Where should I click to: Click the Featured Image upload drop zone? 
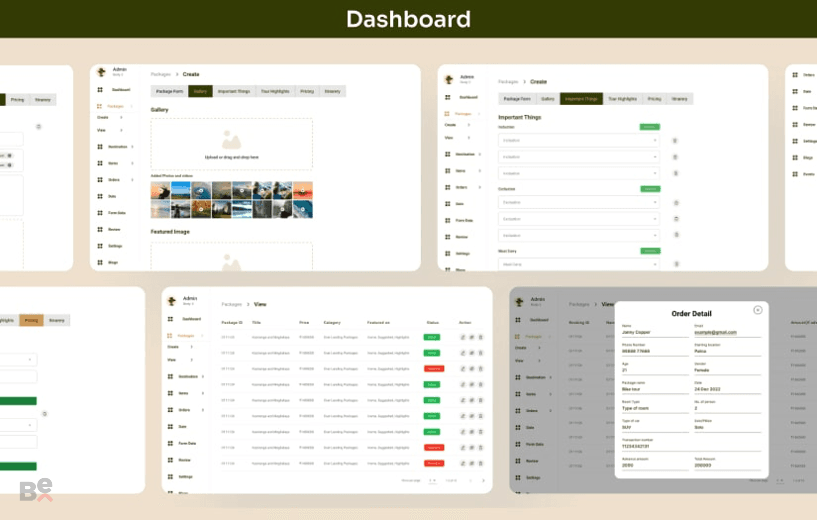pyautogui.click(x=232, y=256)
